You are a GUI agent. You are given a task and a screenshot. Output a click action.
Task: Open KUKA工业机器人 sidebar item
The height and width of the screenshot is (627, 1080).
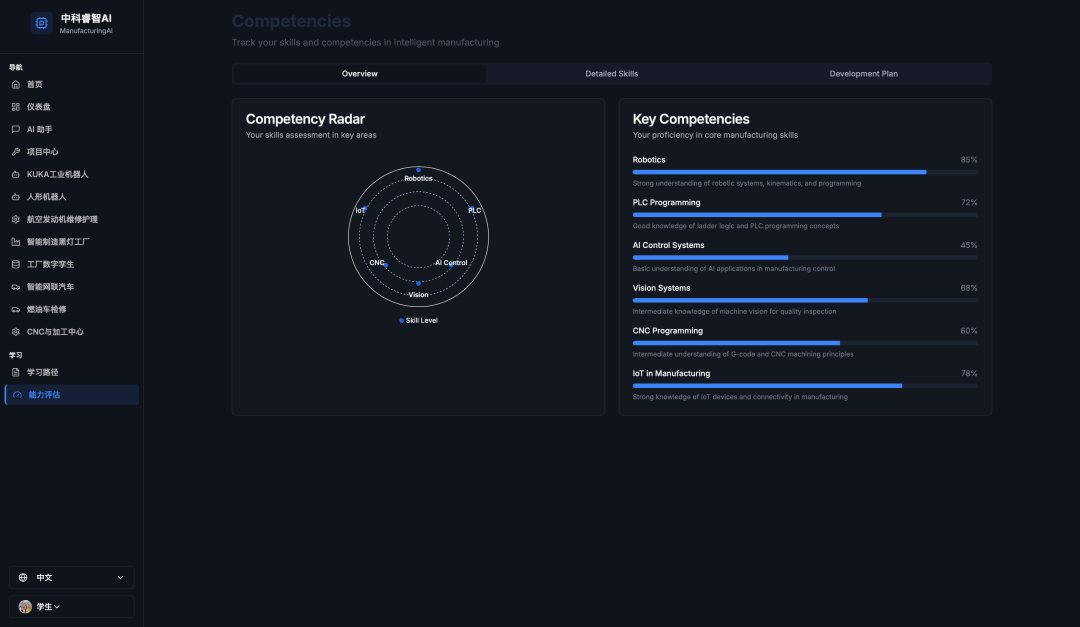point(57,174)
